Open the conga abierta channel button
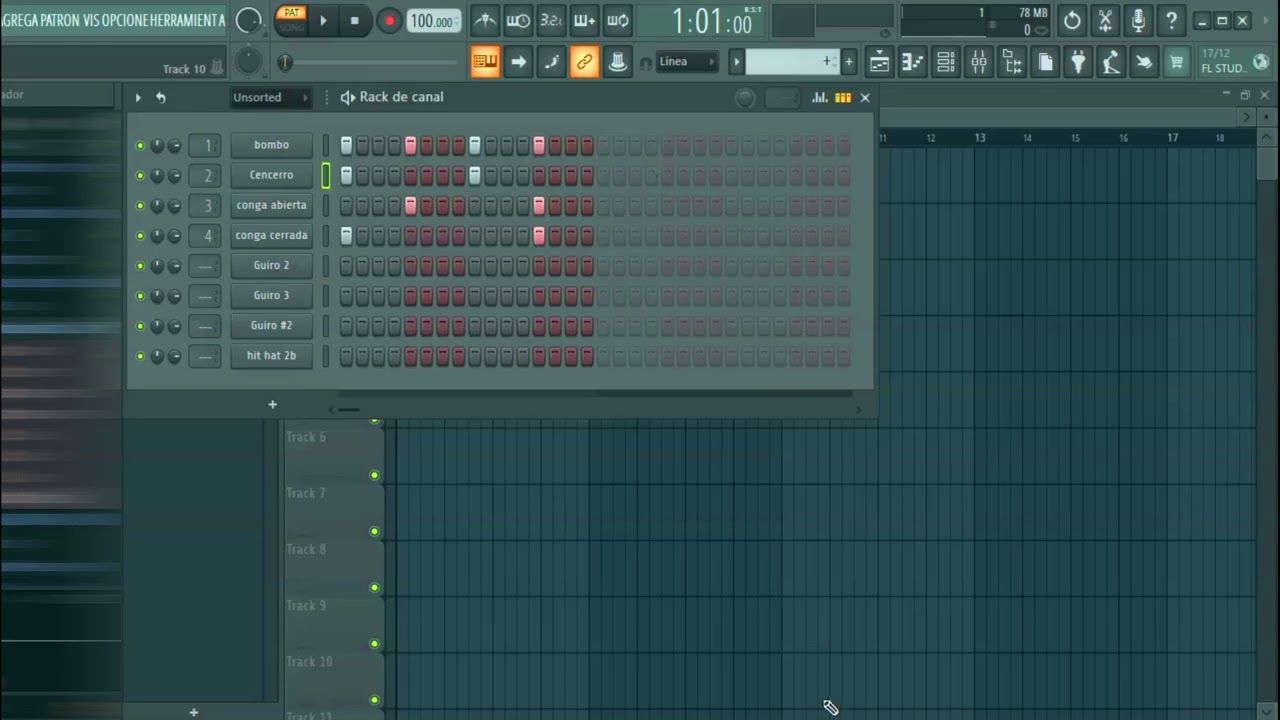The image size is (1280, 720). [271, 205]
